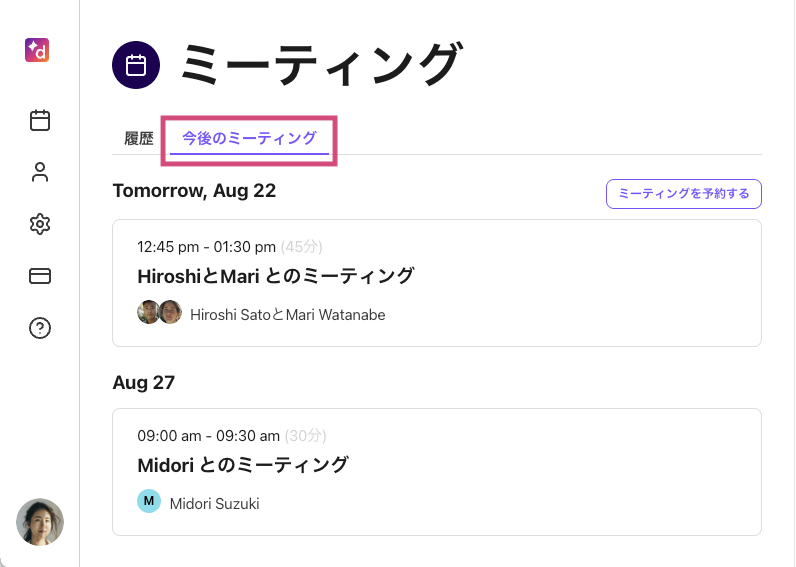The height and width of the screenshot is (567, 796).
Task: Open the calendar icon in sidebar
Action: point(40,121)
